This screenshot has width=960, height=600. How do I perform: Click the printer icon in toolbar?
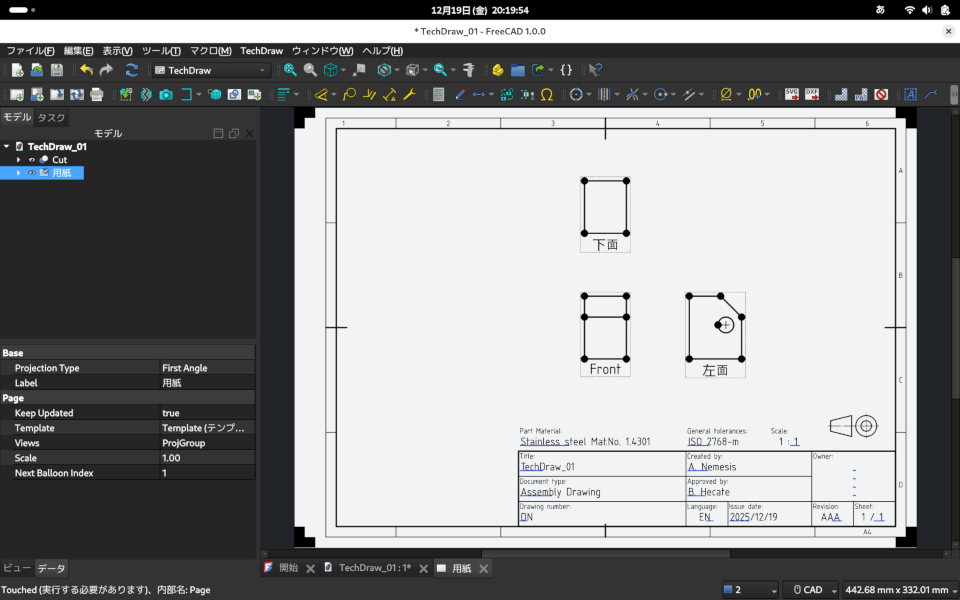coord(97,94)
